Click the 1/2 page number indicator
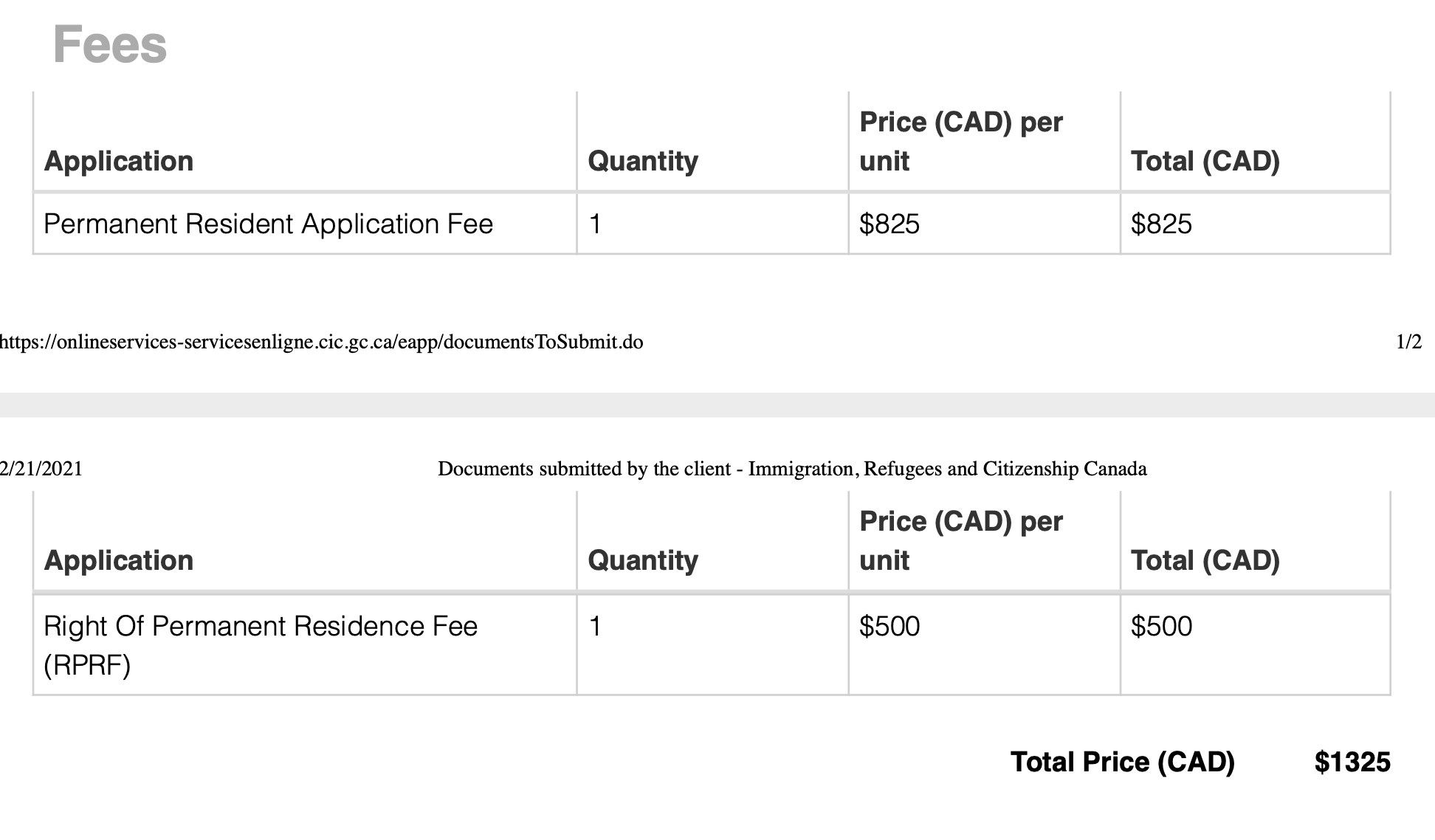1435x840 pixels. tap(1408, 342)
